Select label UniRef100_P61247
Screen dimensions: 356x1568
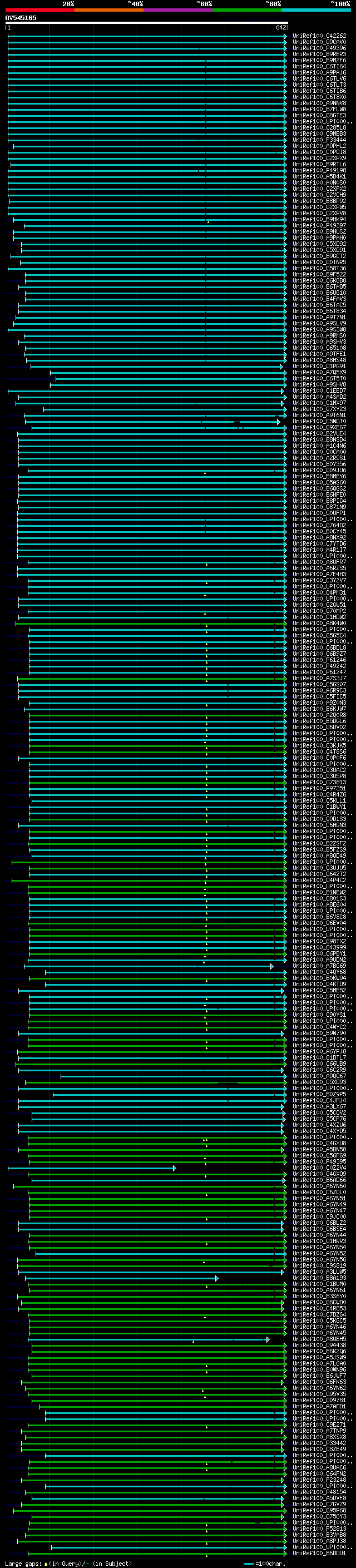coord(319,672)
